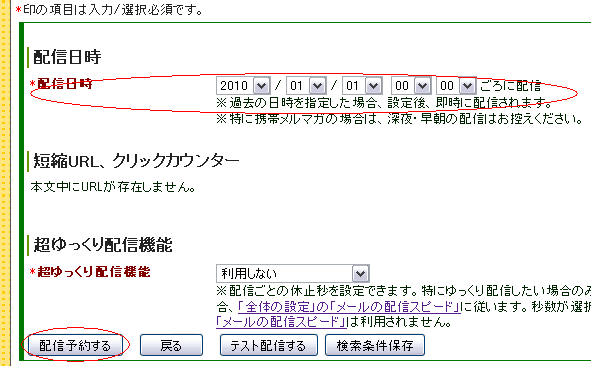Click the text 本文中にURLが存在しません。
Viewport: 591px width, 366px height.
[113, 187]
